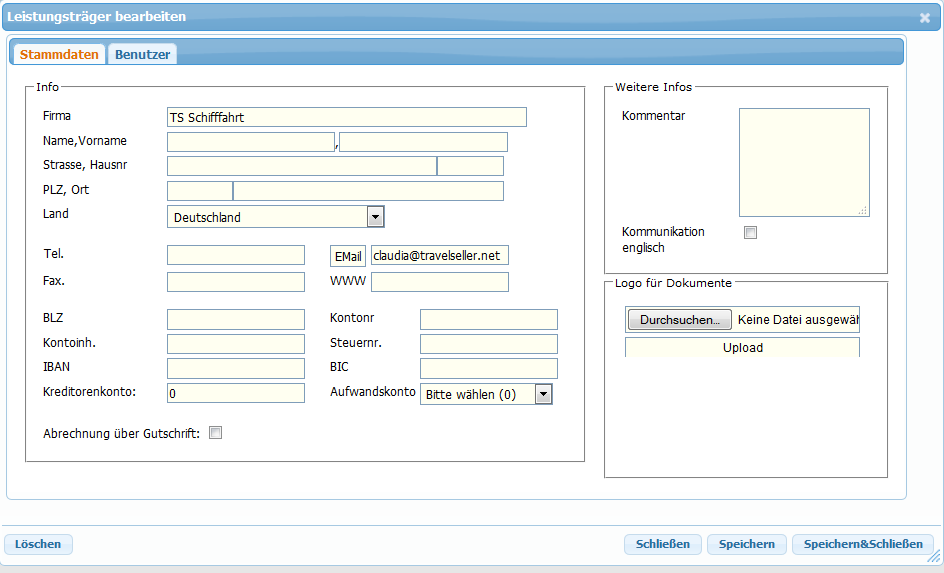
Task: Open the Land dropdown showing Deutschland
Action: point(375,217)
